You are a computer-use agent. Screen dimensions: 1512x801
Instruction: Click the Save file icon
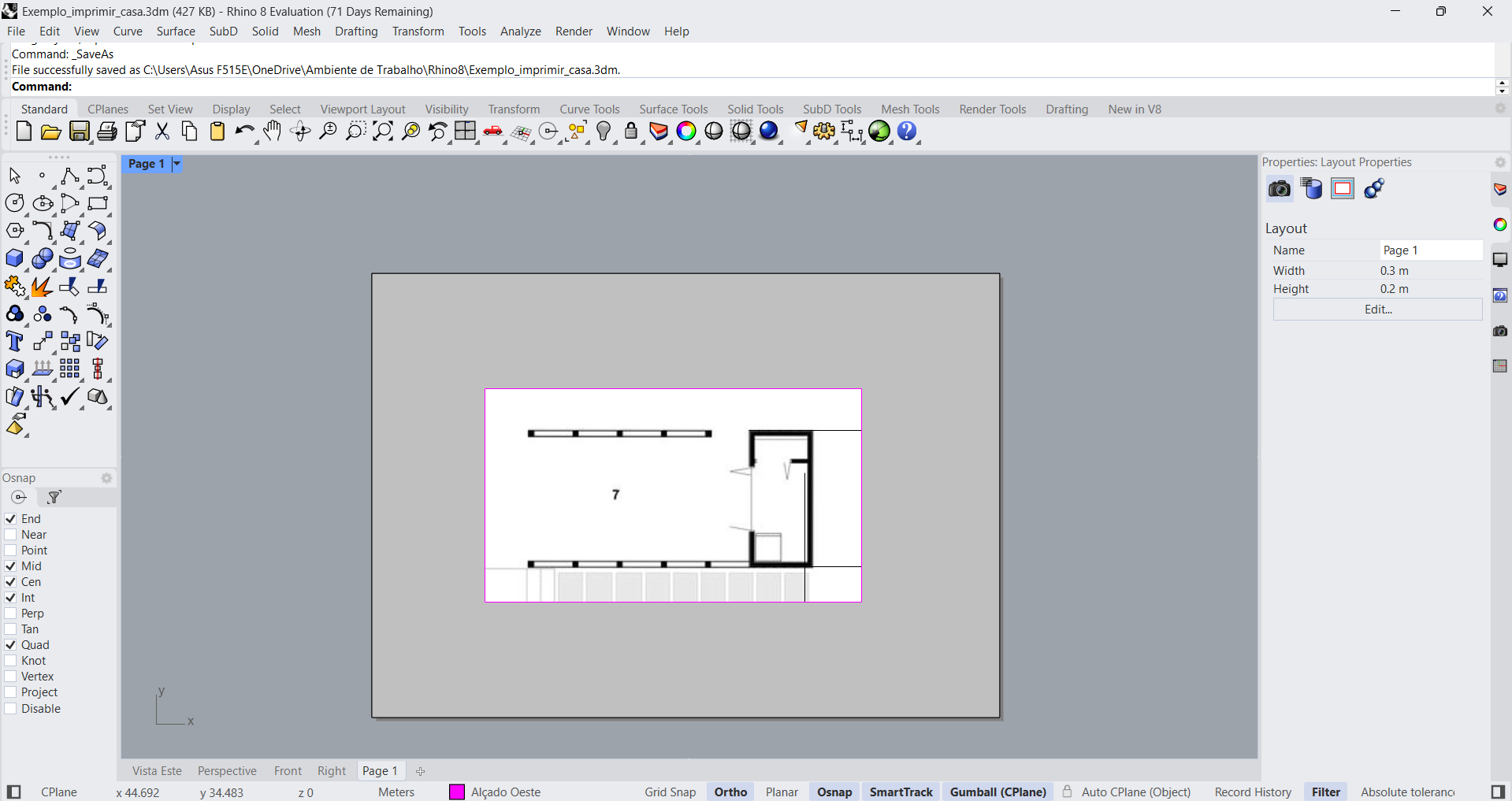click(x=80, y=132)
